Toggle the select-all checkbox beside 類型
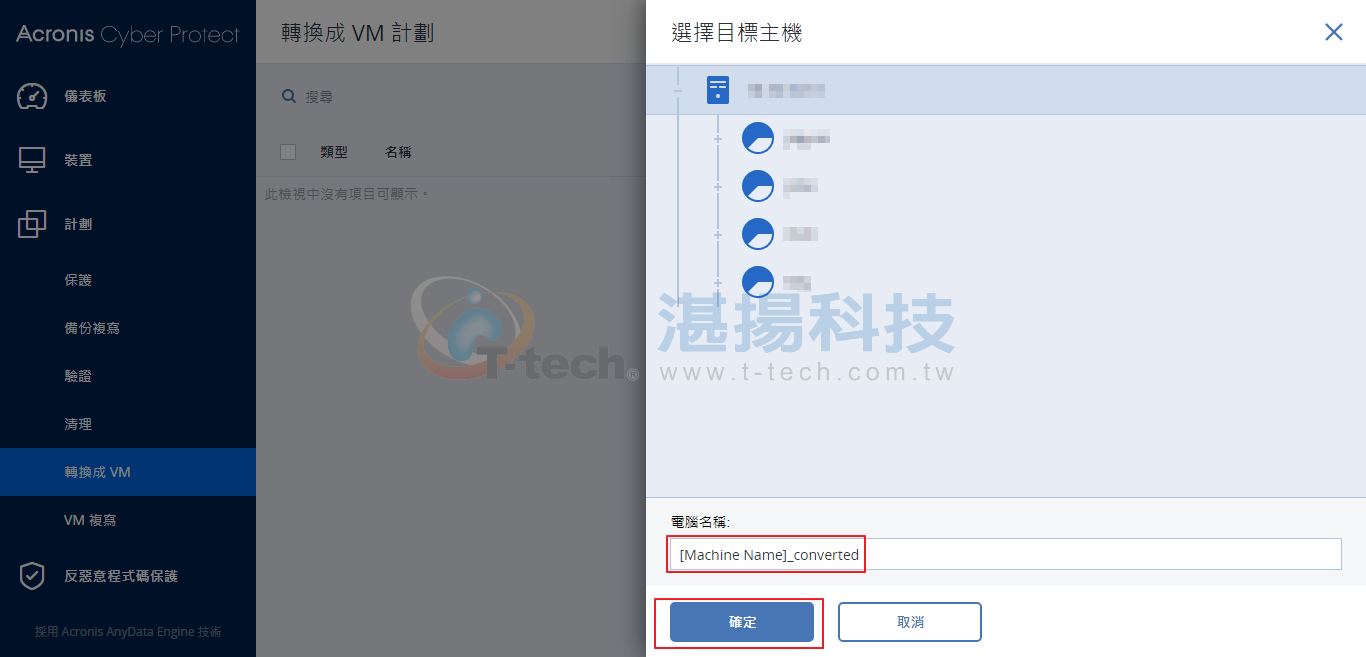The image size is (1366, 657). (288, 152)
